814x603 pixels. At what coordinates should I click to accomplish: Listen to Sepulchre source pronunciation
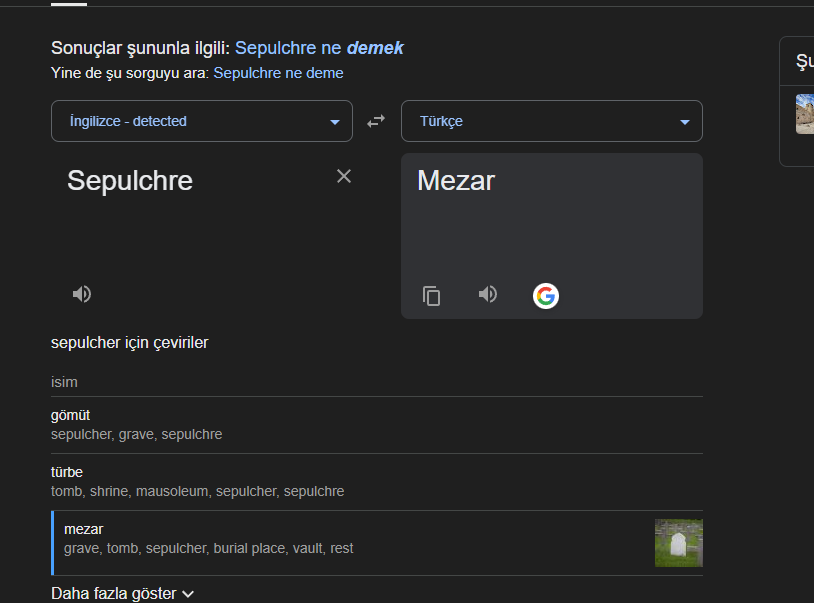(x=82, y=294)
